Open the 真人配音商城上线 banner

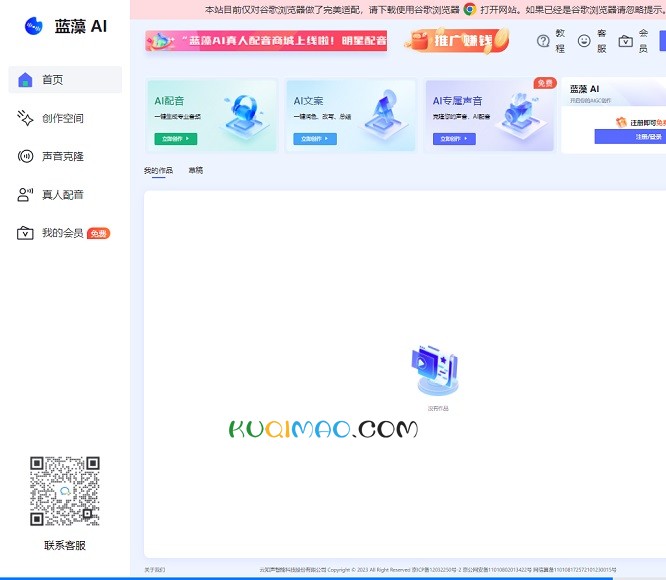[x=266, y=41]
